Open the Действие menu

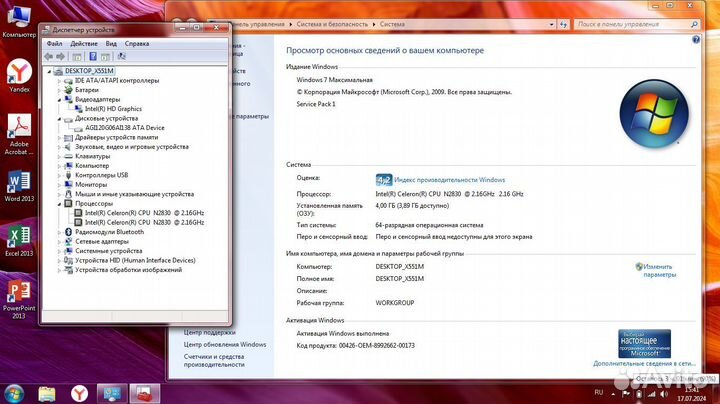(84, 44)
